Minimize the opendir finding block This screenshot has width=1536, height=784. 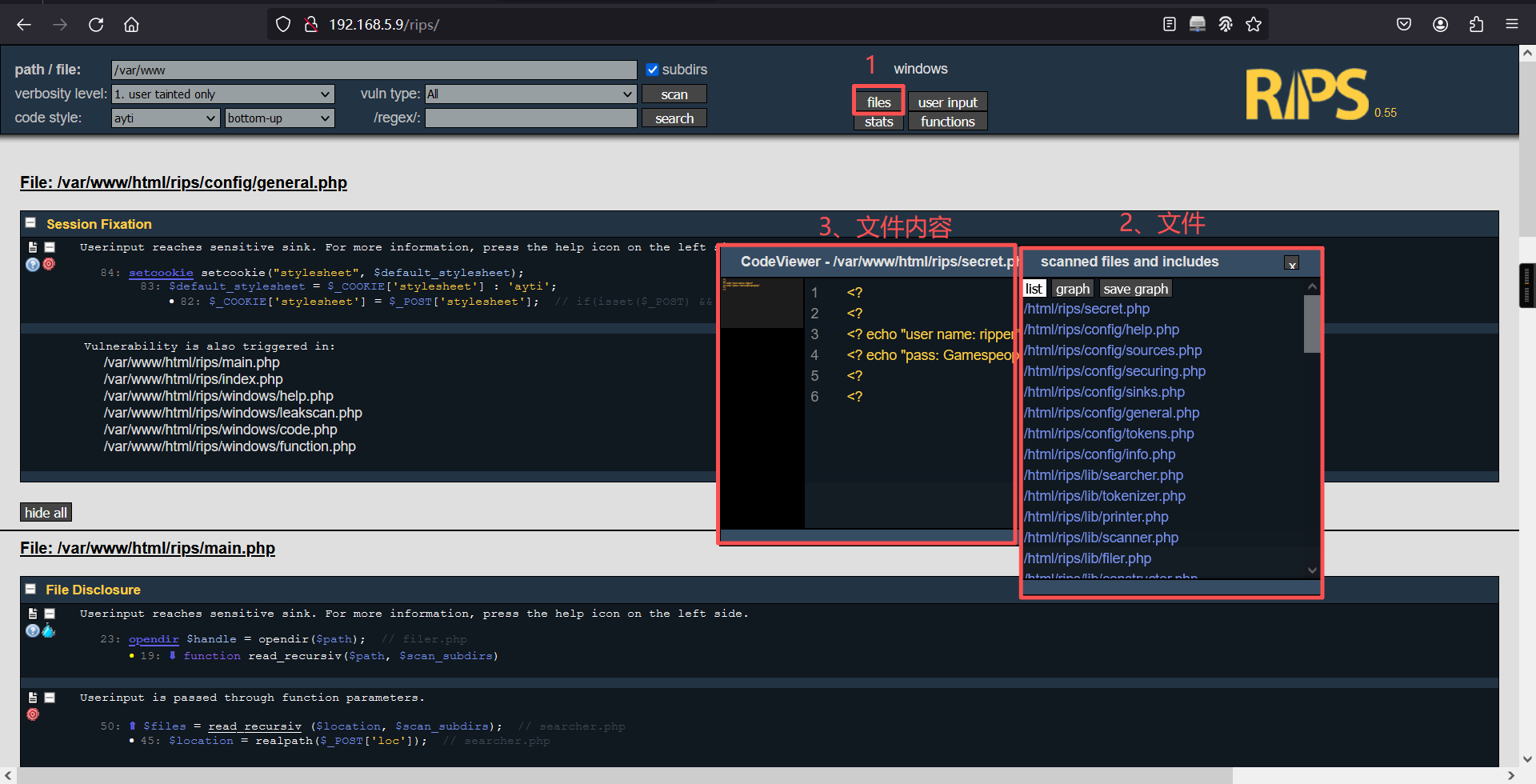point(50,614)
